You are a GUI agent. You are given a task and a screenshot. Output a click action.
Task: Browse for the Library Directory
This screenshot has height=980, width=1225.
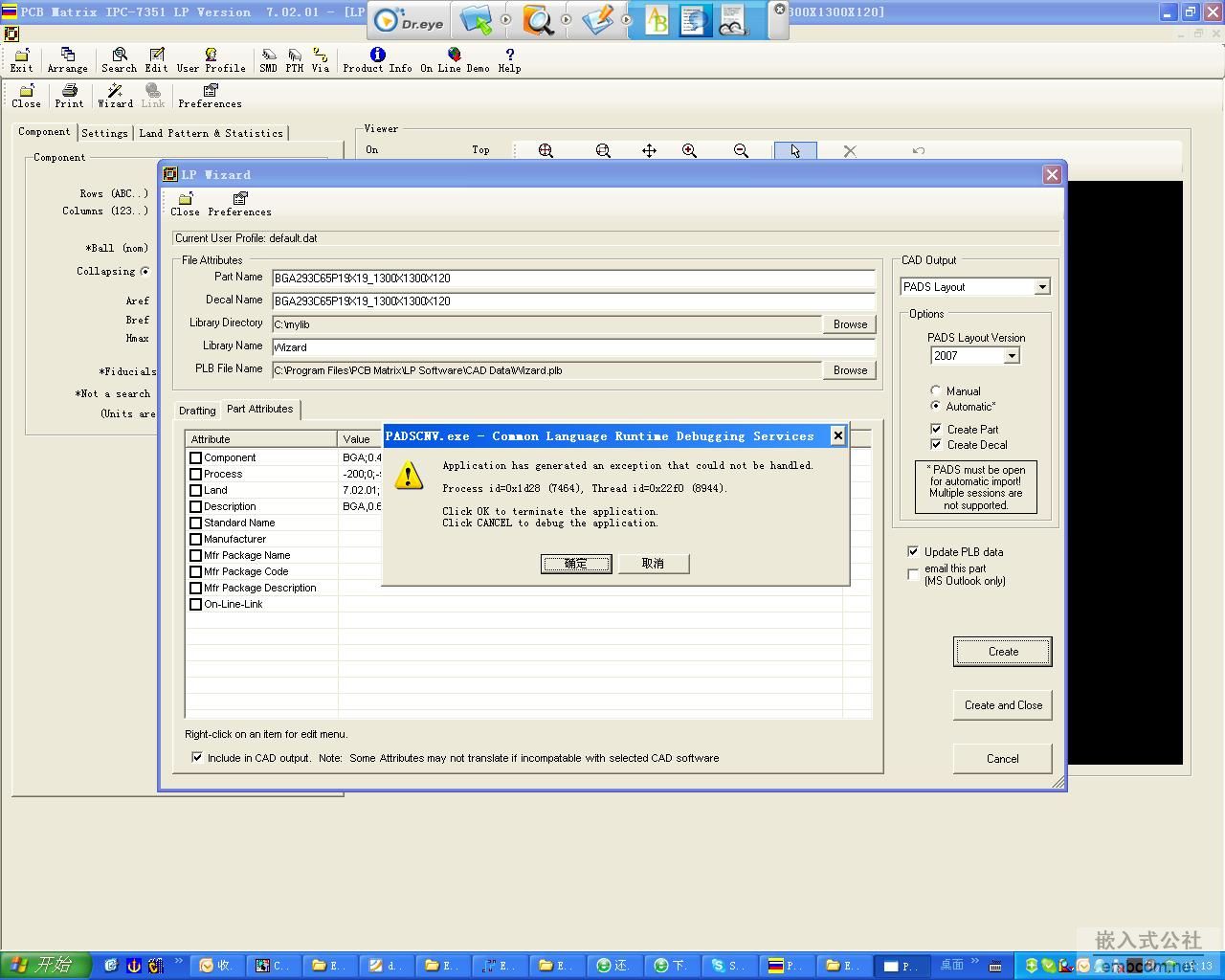[x=850, y=324]
